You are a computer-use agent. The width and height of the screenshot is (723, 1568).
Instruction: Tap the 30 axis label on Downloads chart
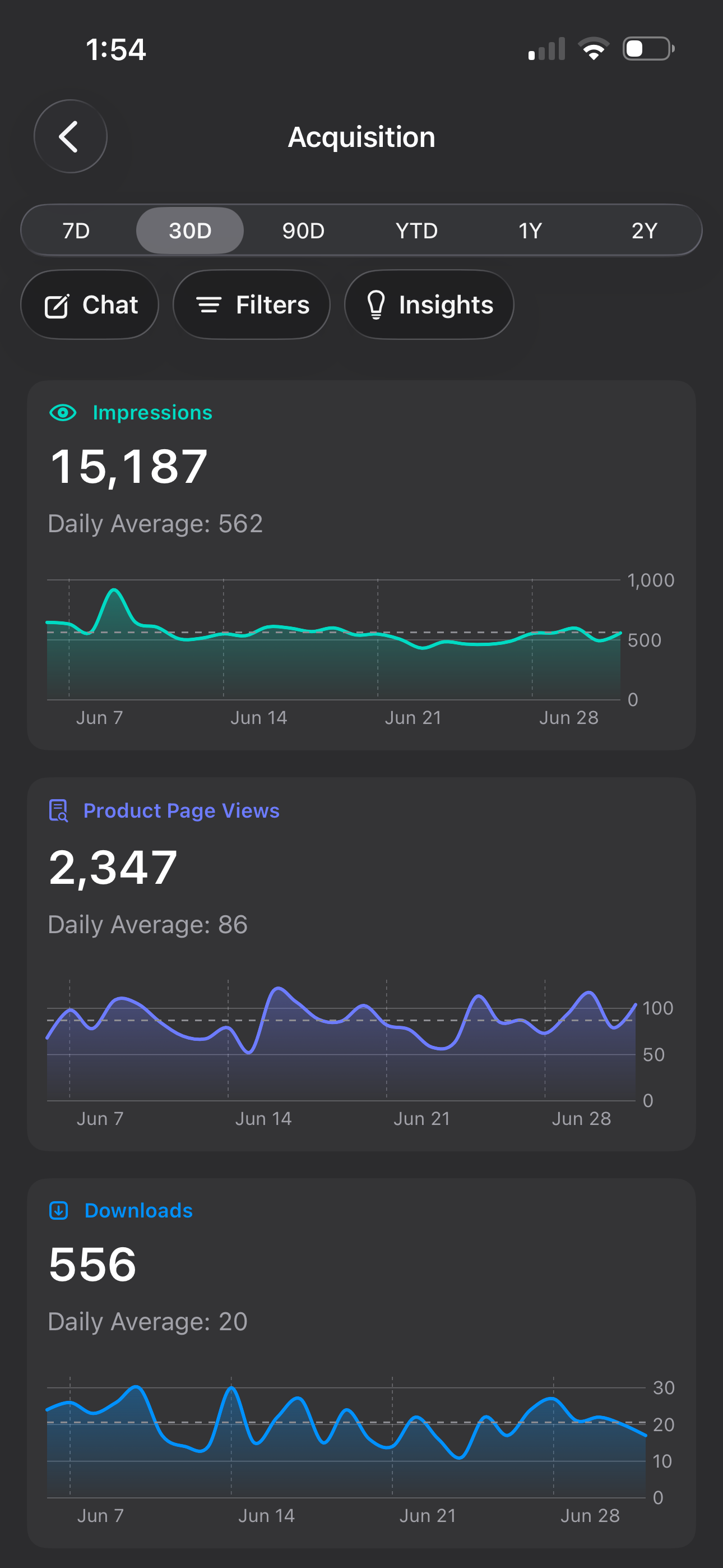click(x=664, y=1388)
